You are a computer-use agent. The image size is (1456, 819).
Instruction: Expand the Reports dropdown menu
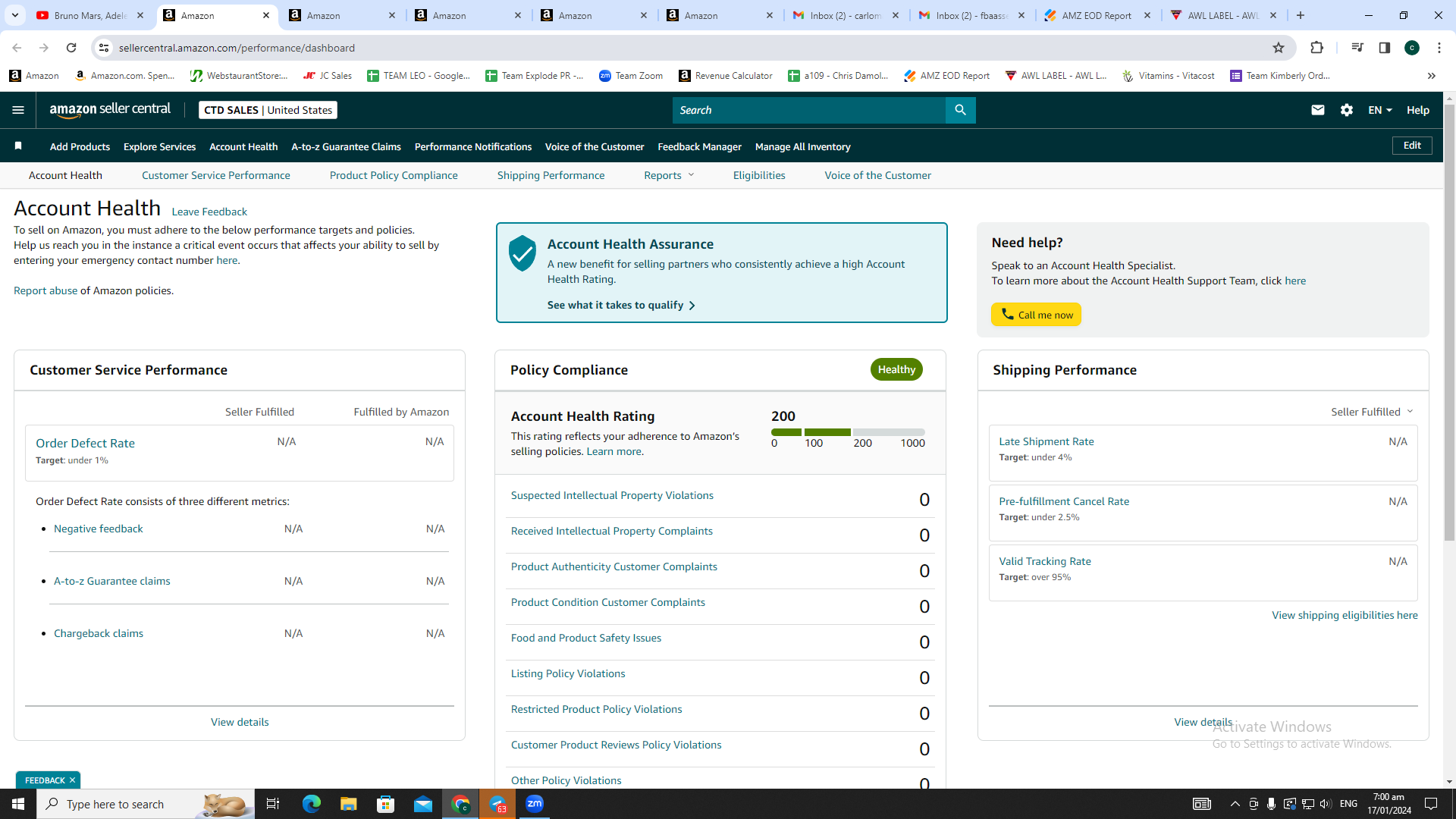[x=669, y=175]
